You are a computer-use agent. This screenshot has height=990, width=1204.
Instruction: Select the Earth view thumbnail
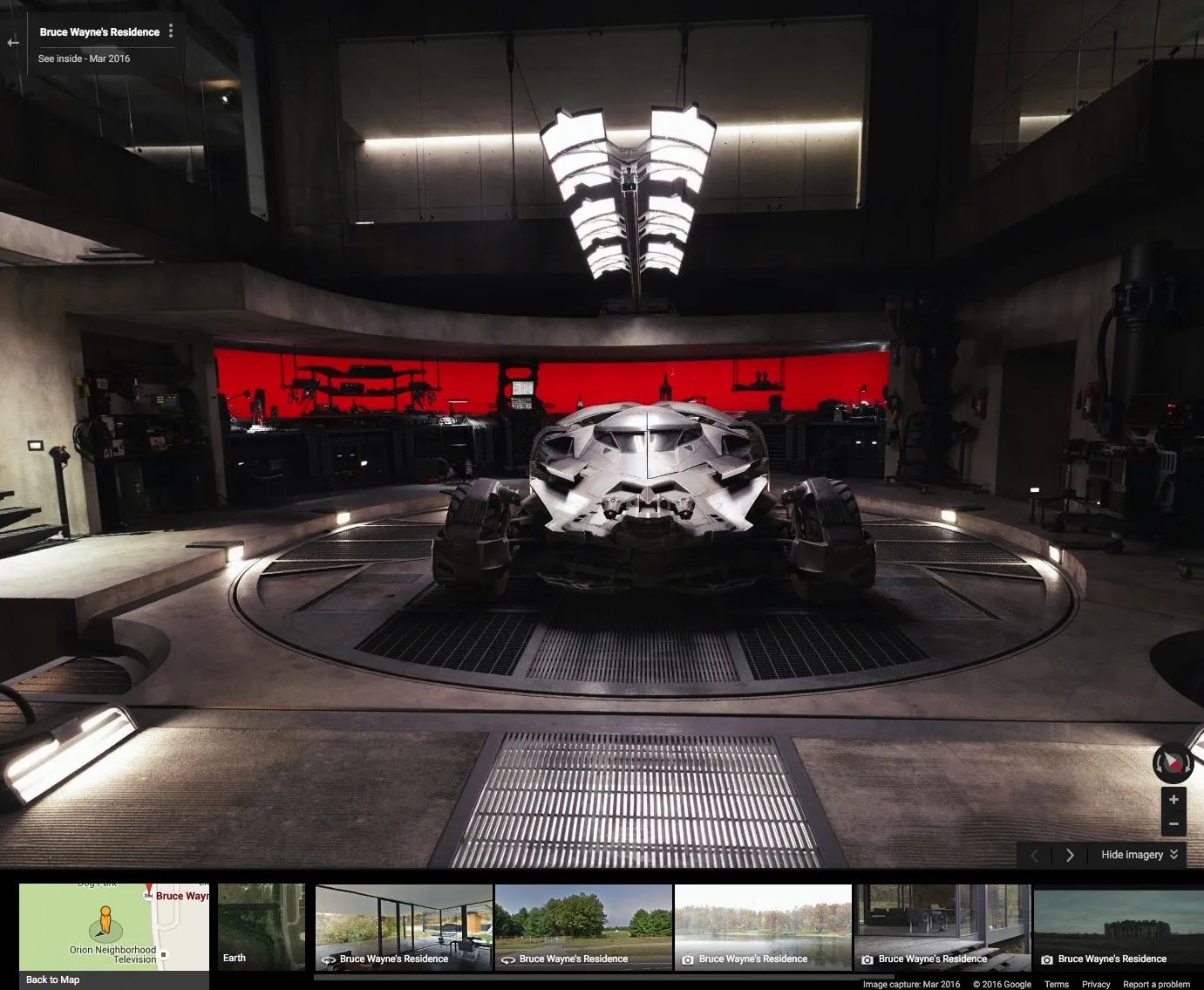tap(262, 927)
